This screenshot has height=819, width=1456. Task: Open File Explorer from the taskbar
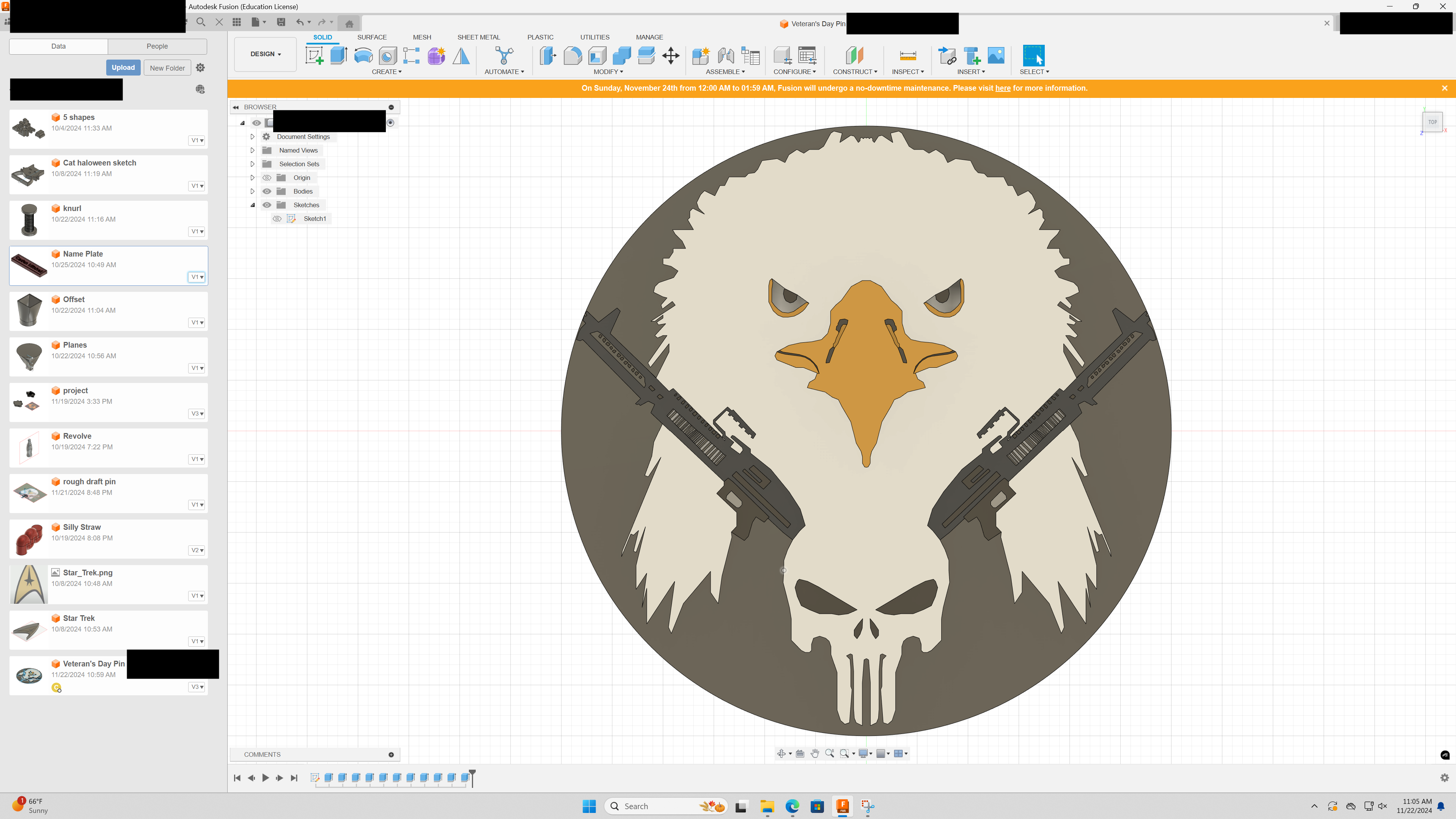point(767,806)
